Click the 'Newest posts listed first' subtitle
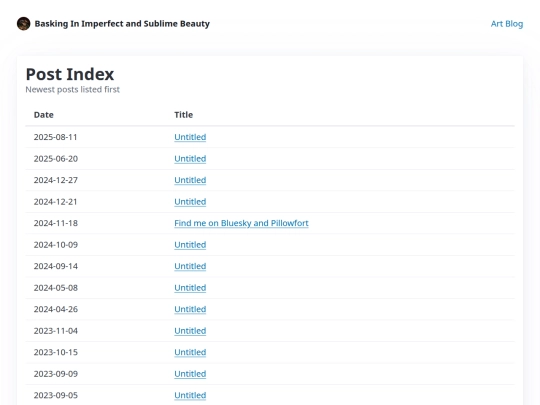The height and width of the screenshot is (405, 540). [x=73, y=90]
